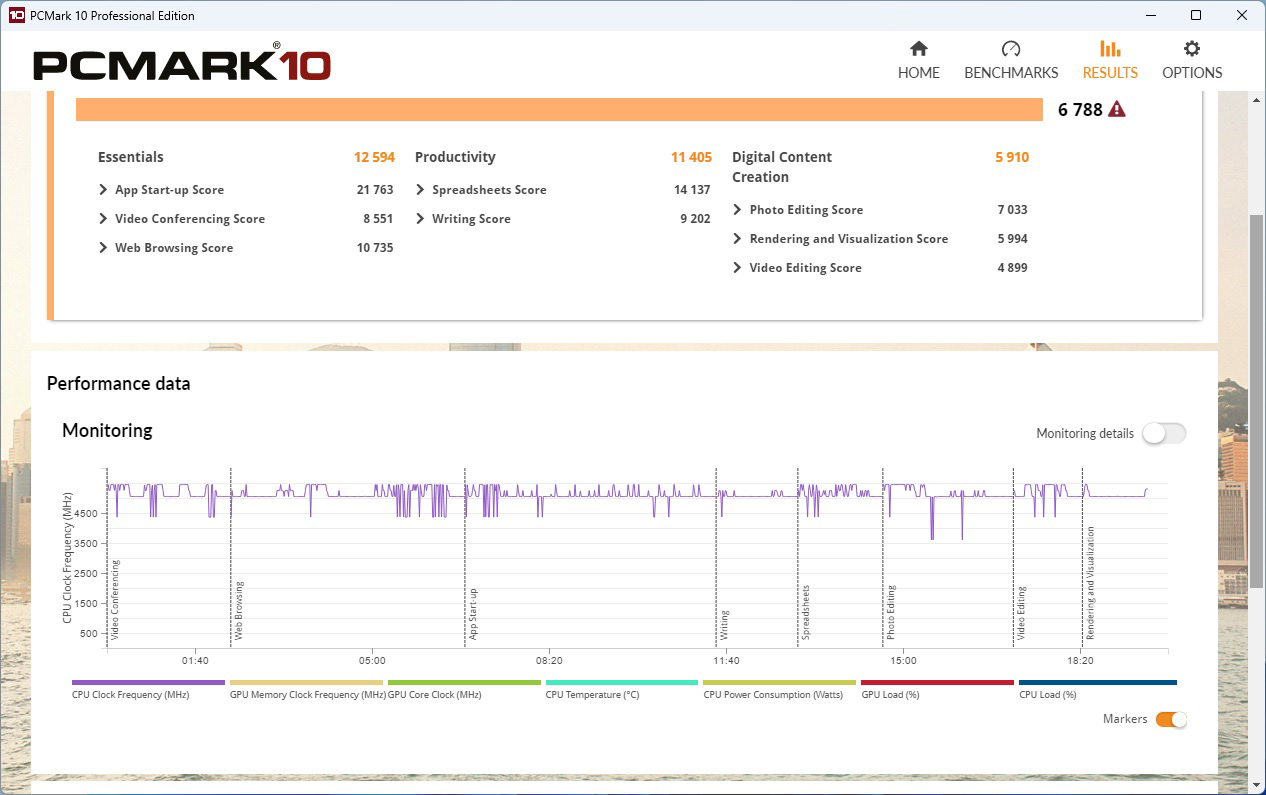Screen dimensions: 1266x795
Task: Click the Digital Content Creation score 5 910
Action: (x=1012, y=157)
